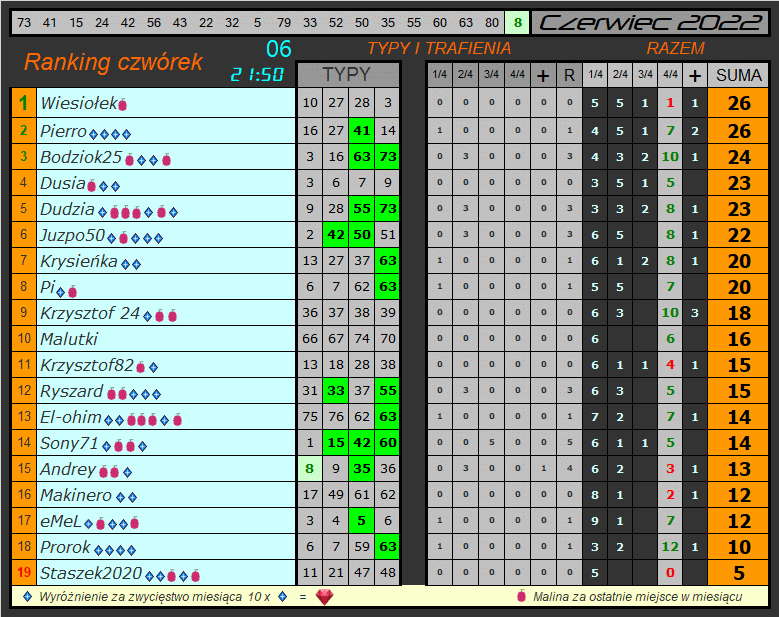Select player name Malutki
Screen dimensions: 779x617
(x=69, y=339)
